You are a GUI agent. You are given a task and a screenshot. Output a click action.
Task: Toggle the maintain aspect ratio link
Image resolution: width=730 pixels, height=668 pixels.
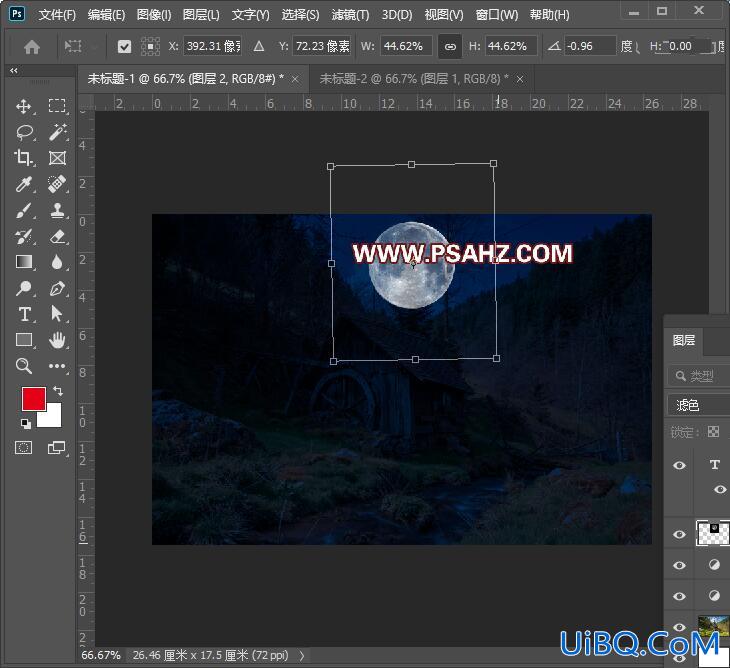click(x=450, y=47)
